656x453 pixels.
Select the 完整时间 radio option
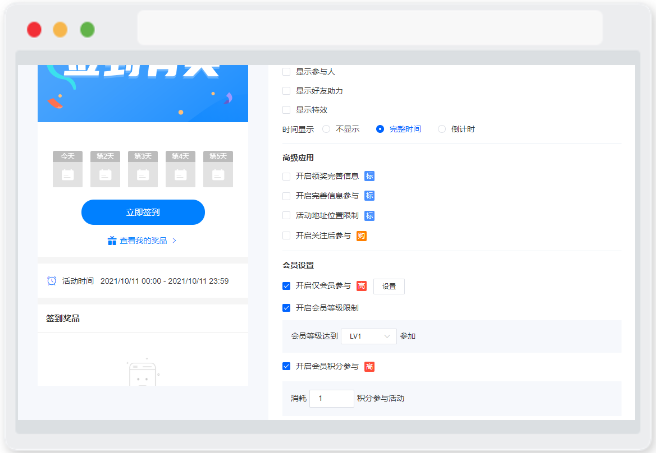pyautogui.click(x=380, y=129)
